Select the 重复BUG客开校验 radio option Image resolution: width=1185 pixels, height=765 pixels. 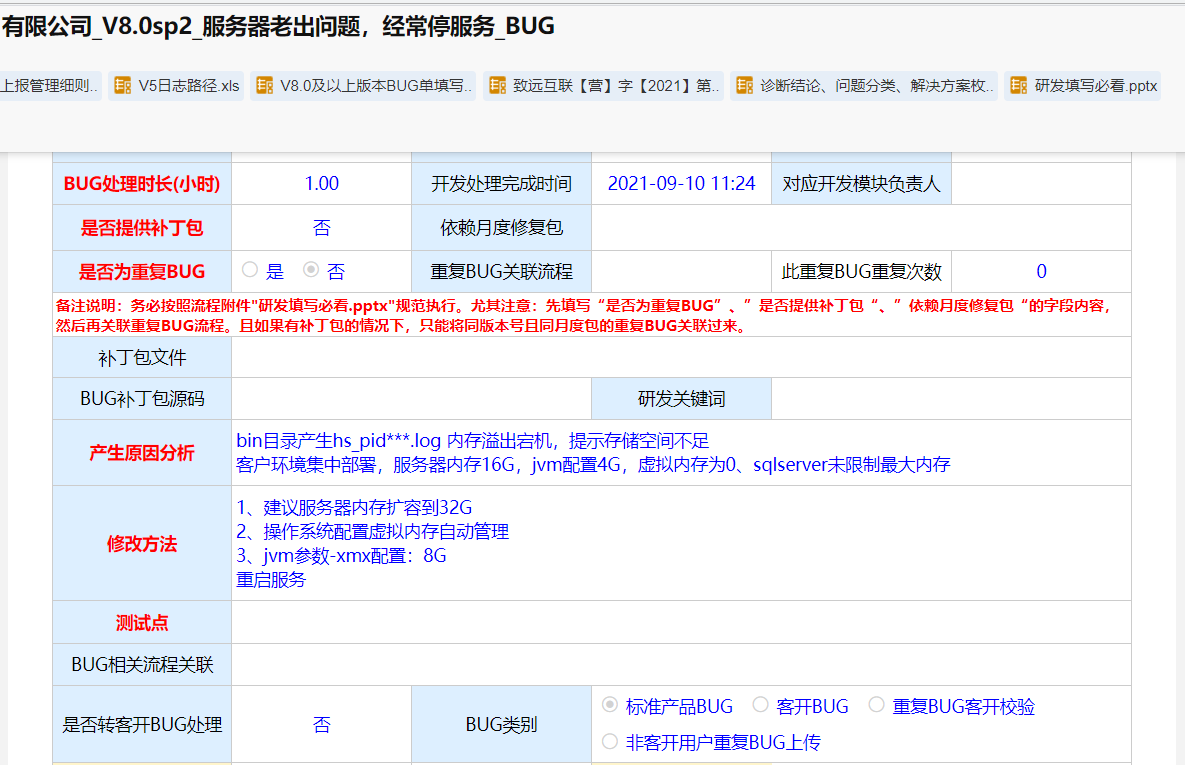tap(877, 706)
